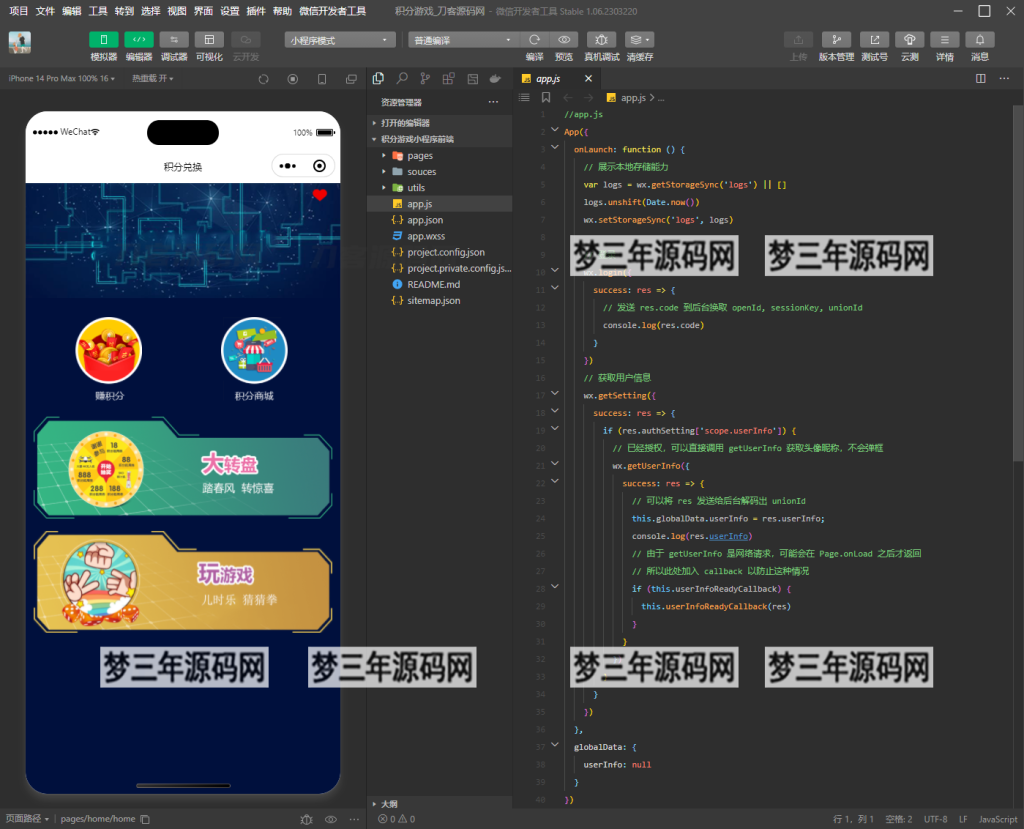The image size is (1024, 829).
Task: Open iPhone 14 Pro Max device dropdown
Action: (x=61, y=78)
